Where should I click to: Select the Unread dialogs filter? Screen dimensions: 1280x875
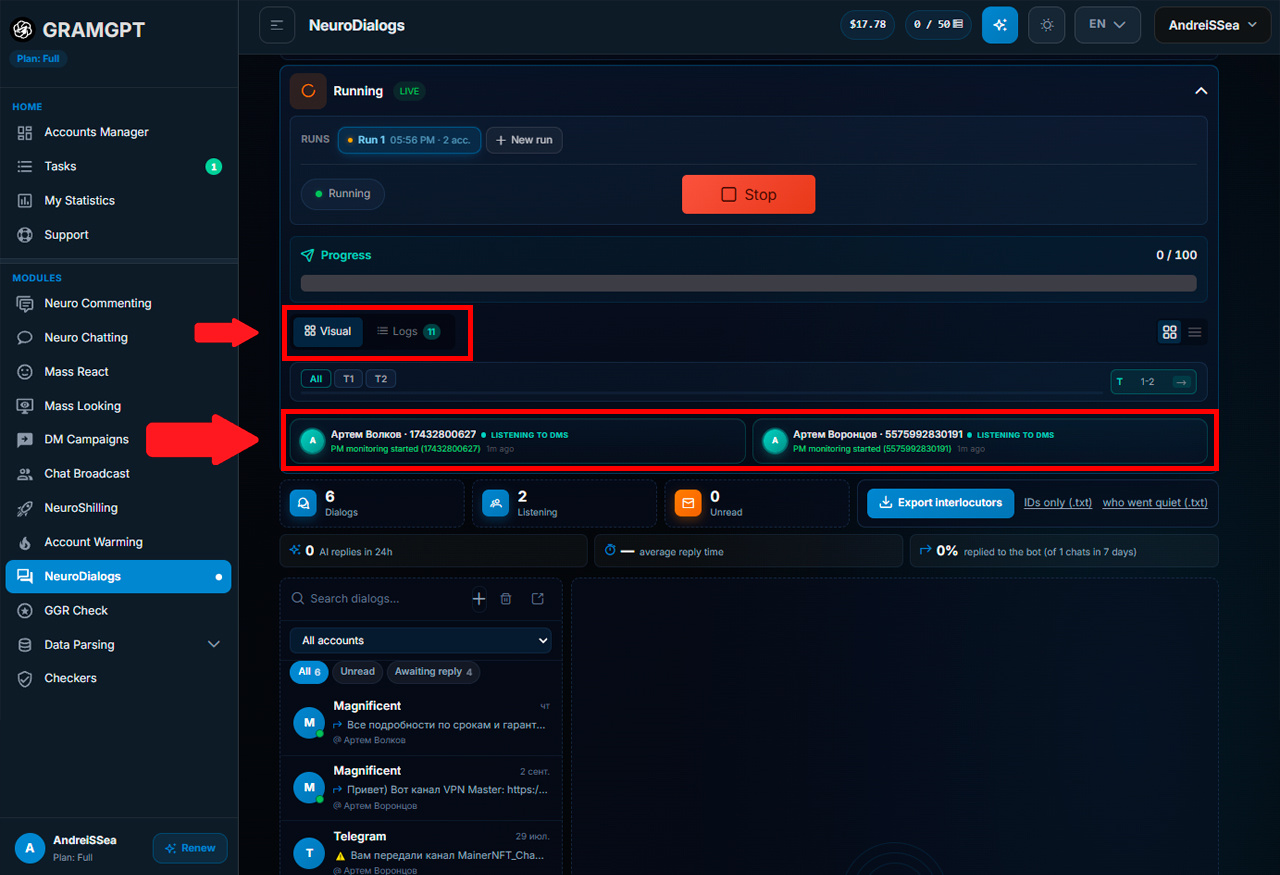pos(357,672)
